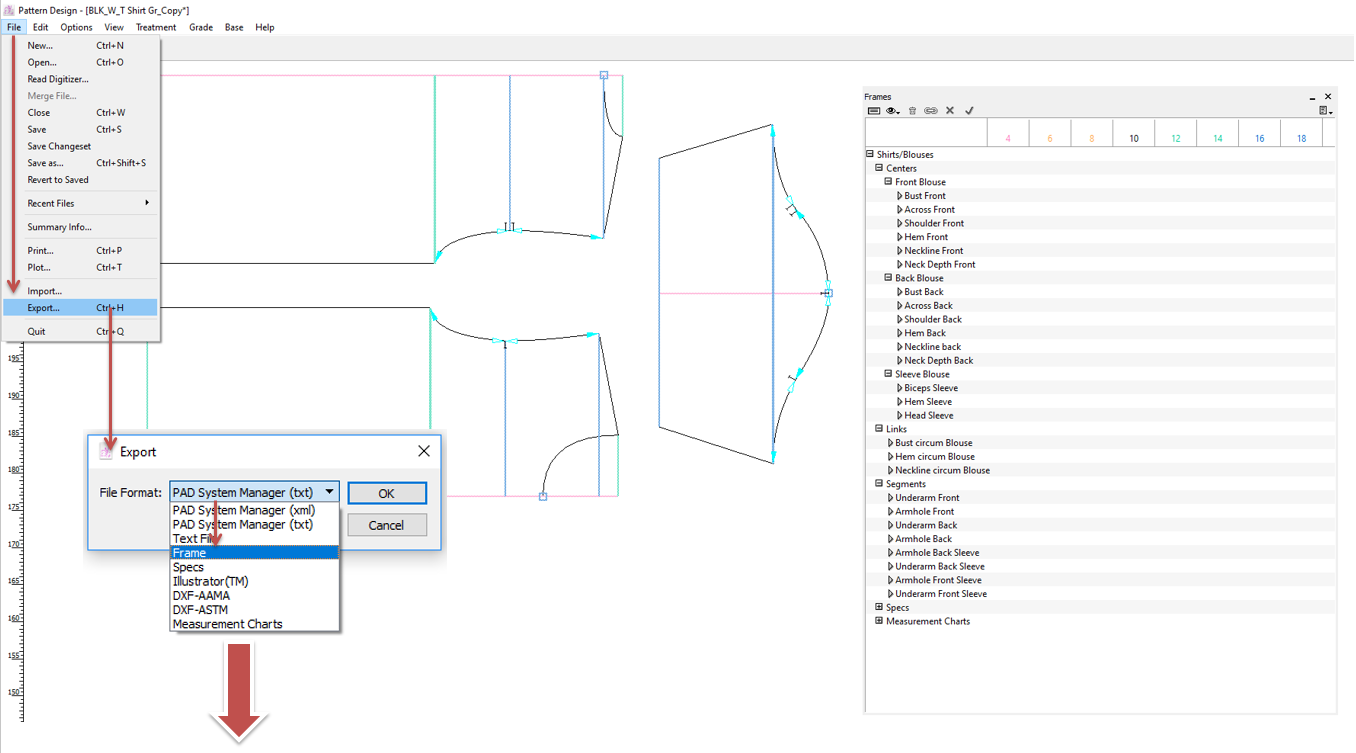Open the Frames panel options menu icon
The image size is (1356, 753).
click(1325, 111)
